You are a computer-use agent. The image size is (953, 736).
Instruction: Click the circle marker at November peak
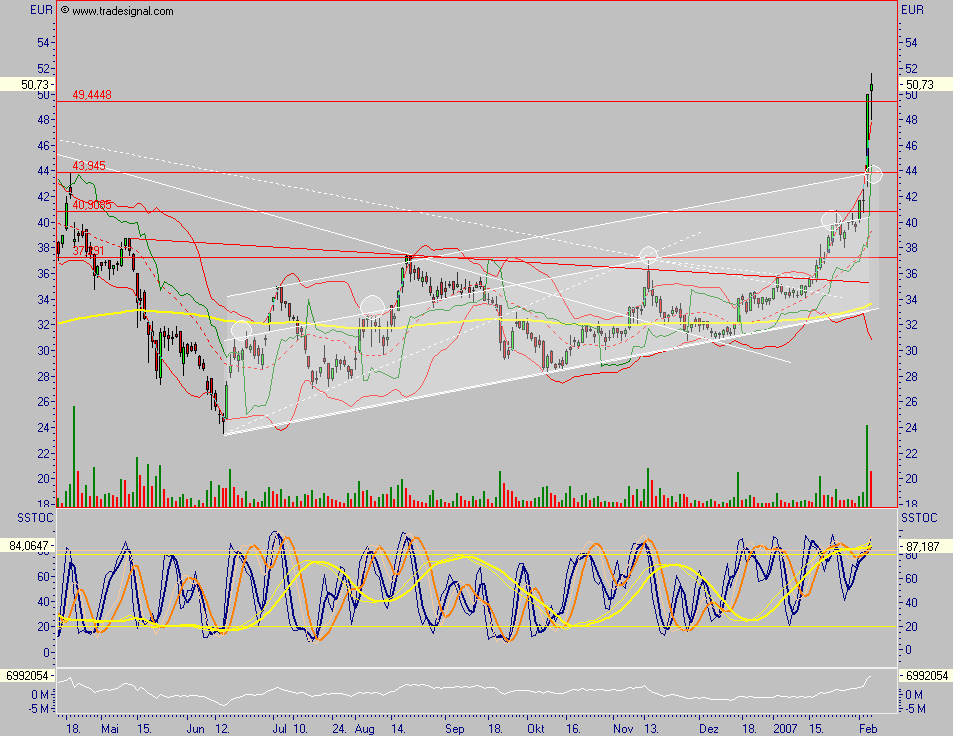[x=649, y=254]
